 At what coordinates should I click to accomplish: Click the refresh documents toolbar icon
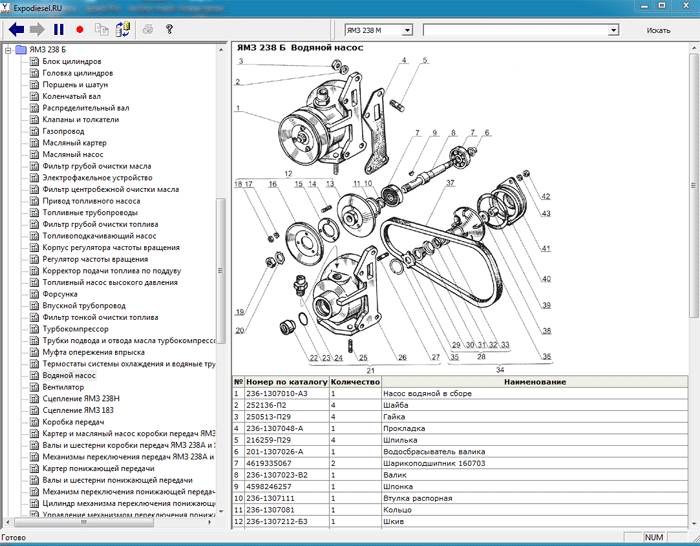122,29
